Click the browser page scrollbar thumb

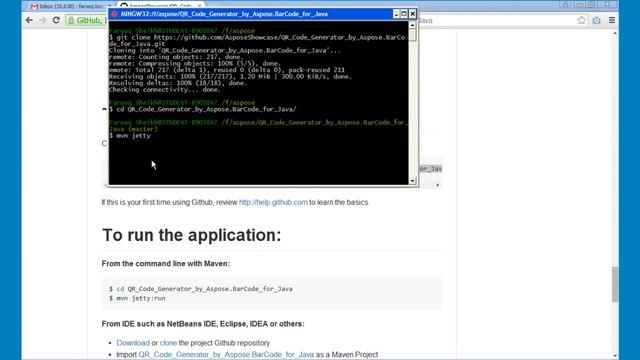point(615,284)
